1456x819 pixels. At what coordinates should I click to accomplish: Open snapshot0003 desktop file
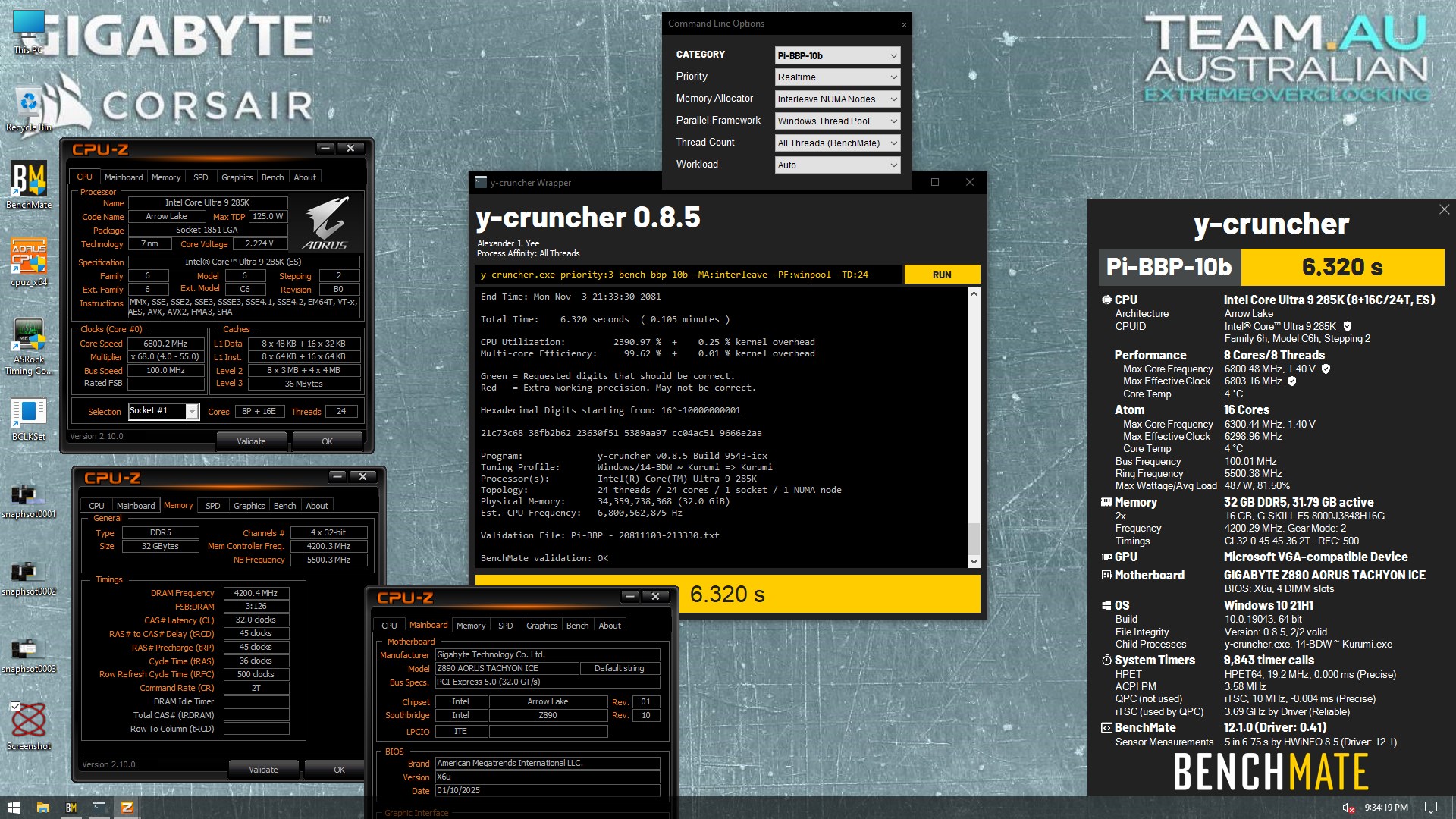(29, 655)
